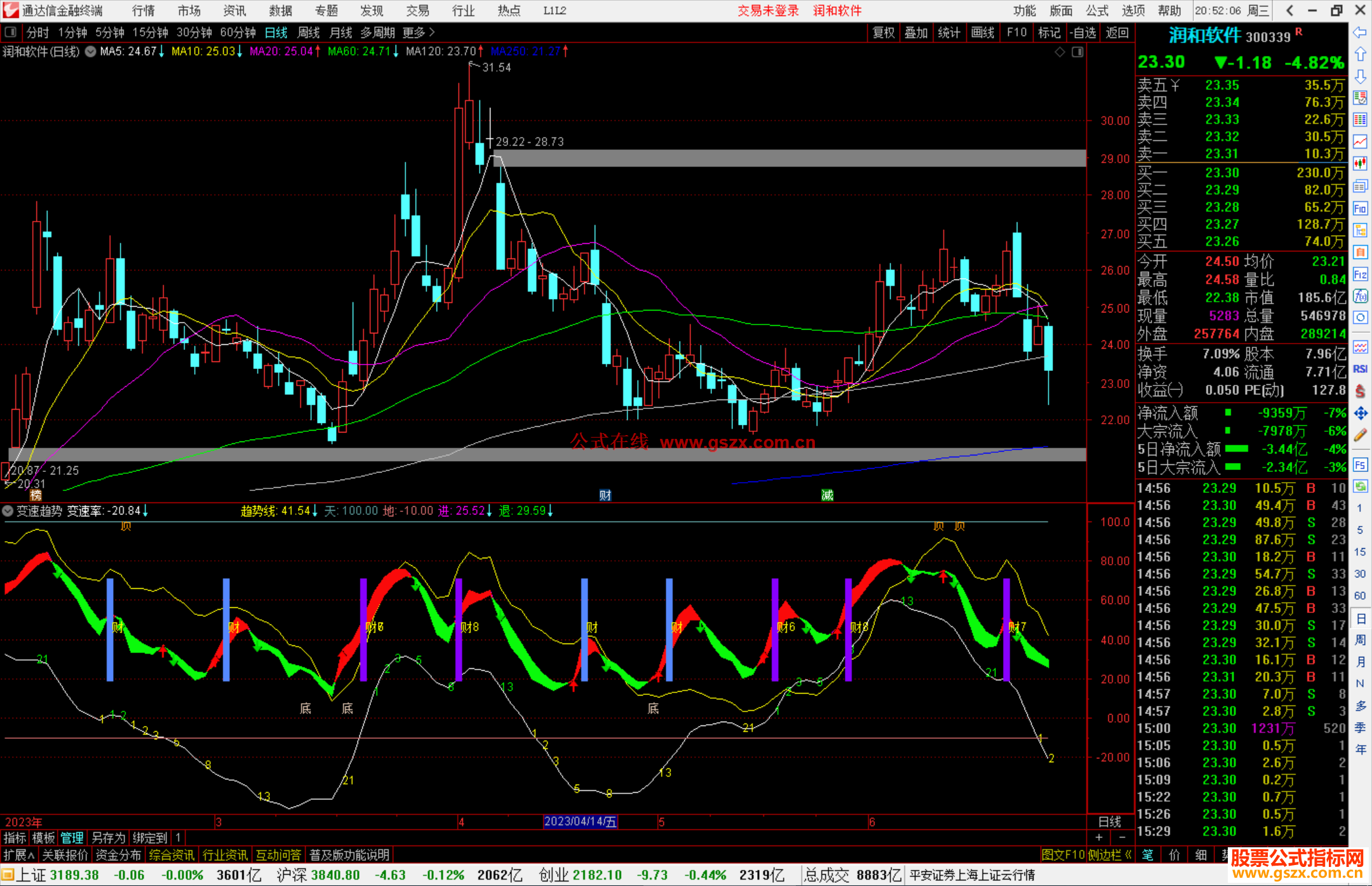Image resolution: width=1372 pixels, height=886 pixels.
Task: Switch to the 周线 weekly tab
Action: point(309,32)
